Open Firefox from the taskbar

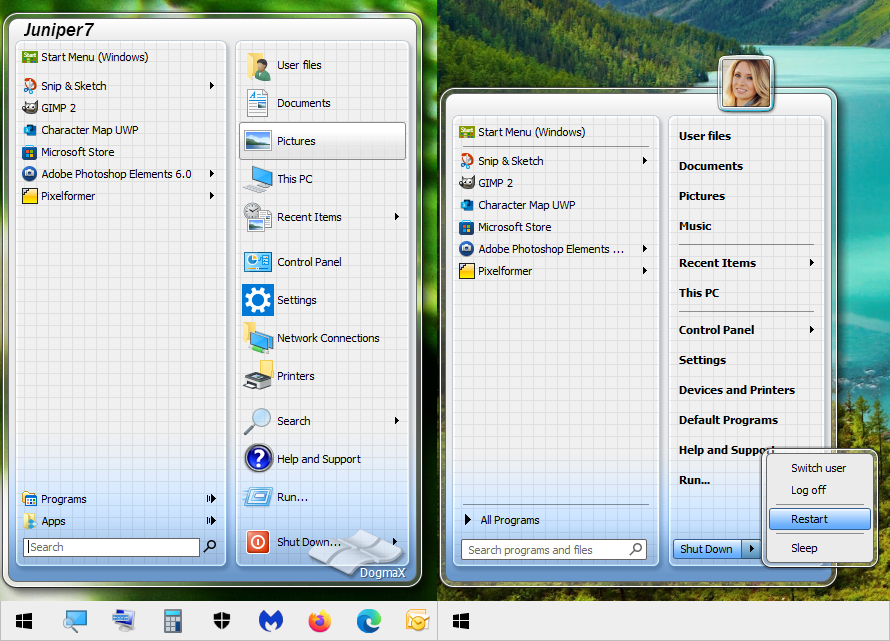point(320,621)
